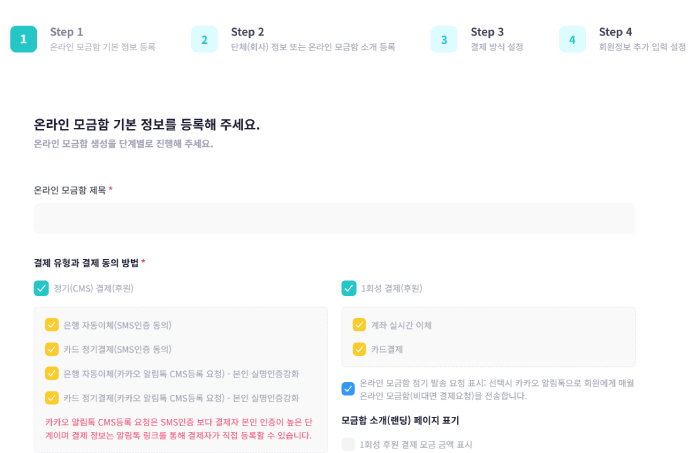
Task: Click the 온라인 모금함 제목 input field
Action: tap(334, 219)
